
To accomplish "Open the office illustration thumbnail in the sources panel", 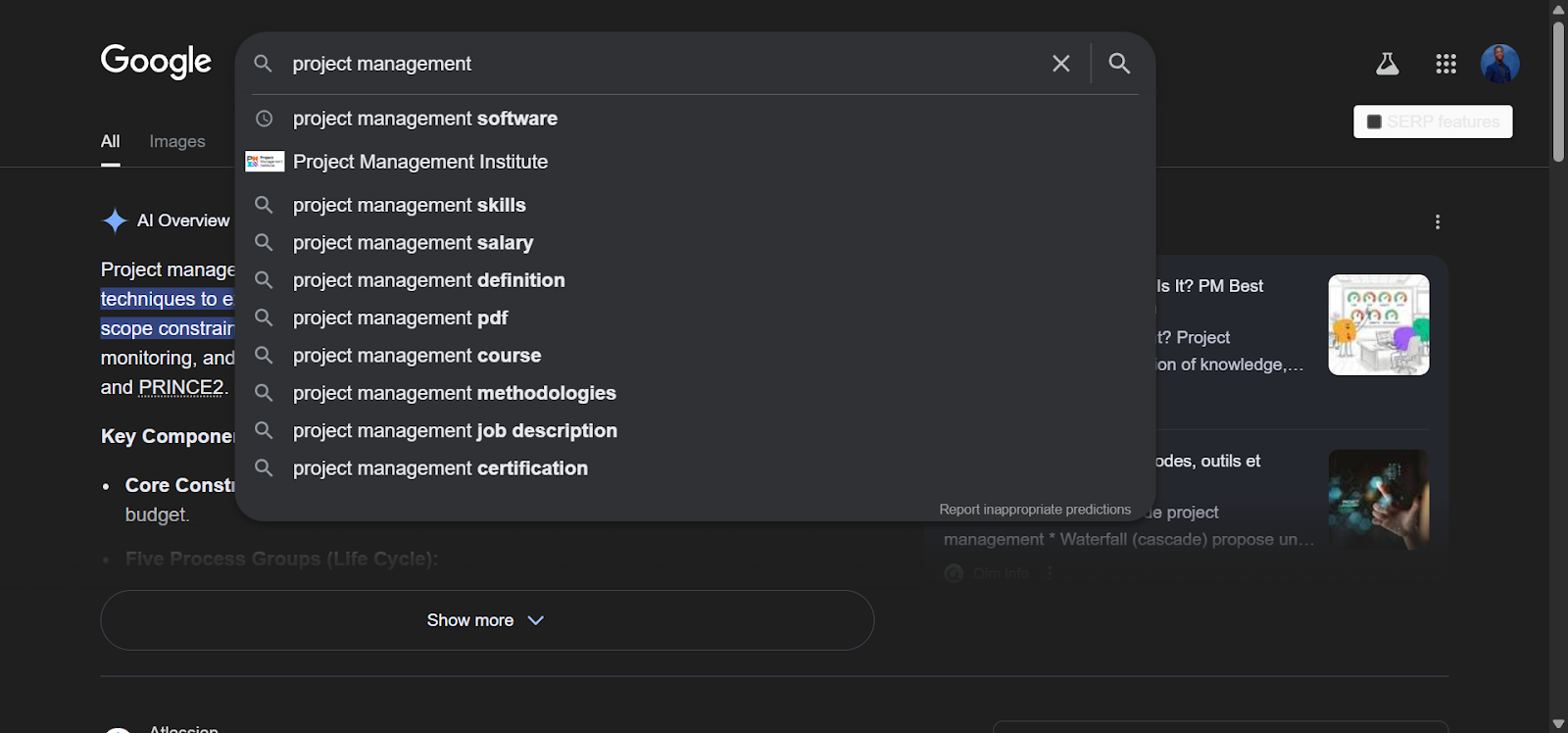I will [x=1379, y=324].
